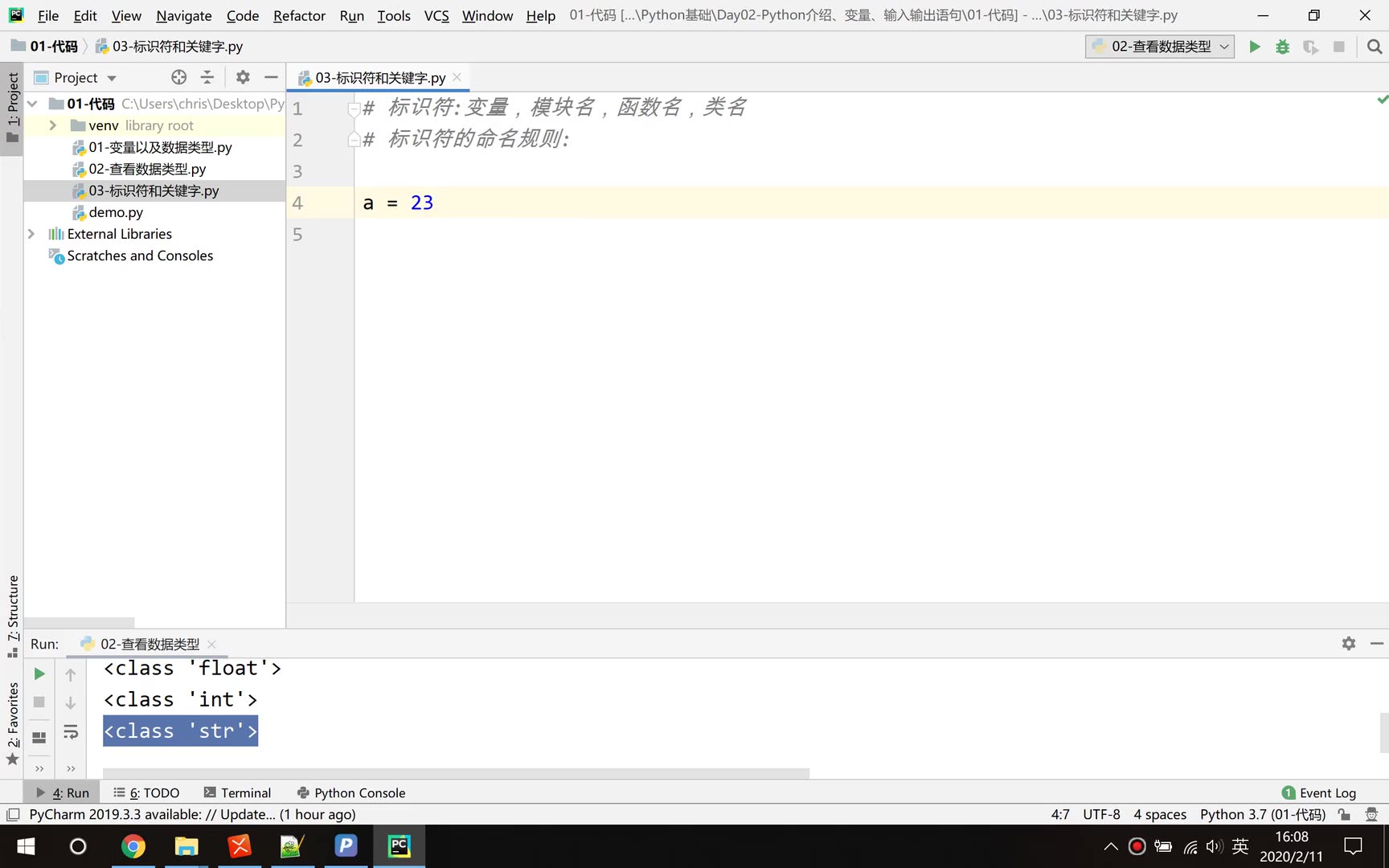1389x868 pixels.
Task: Click the inspector hector icon in status bar
Action: pos(1371,814)
